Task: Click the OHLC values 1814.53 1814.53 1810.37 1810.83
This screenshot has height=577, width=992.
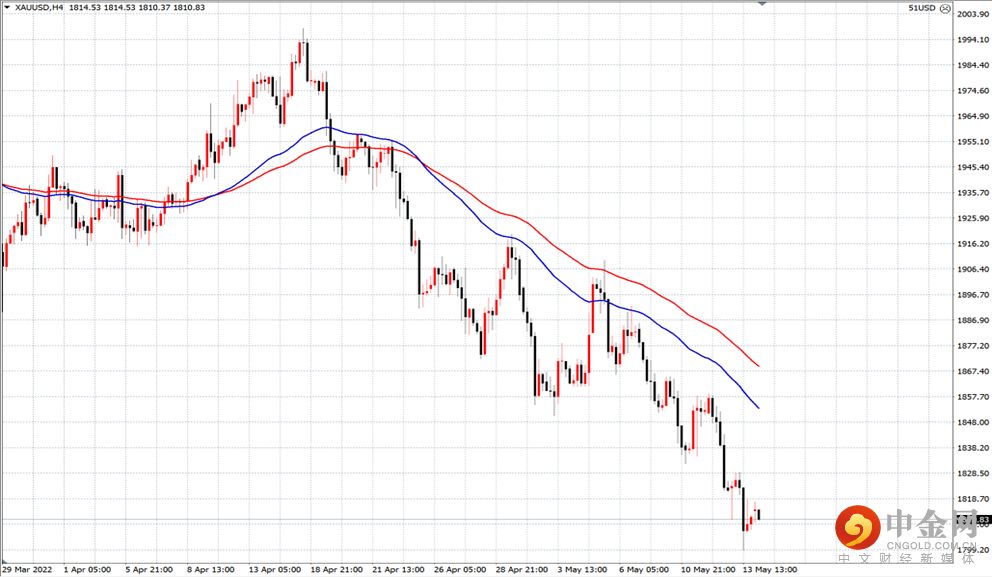Action: [x=137, y=8]
